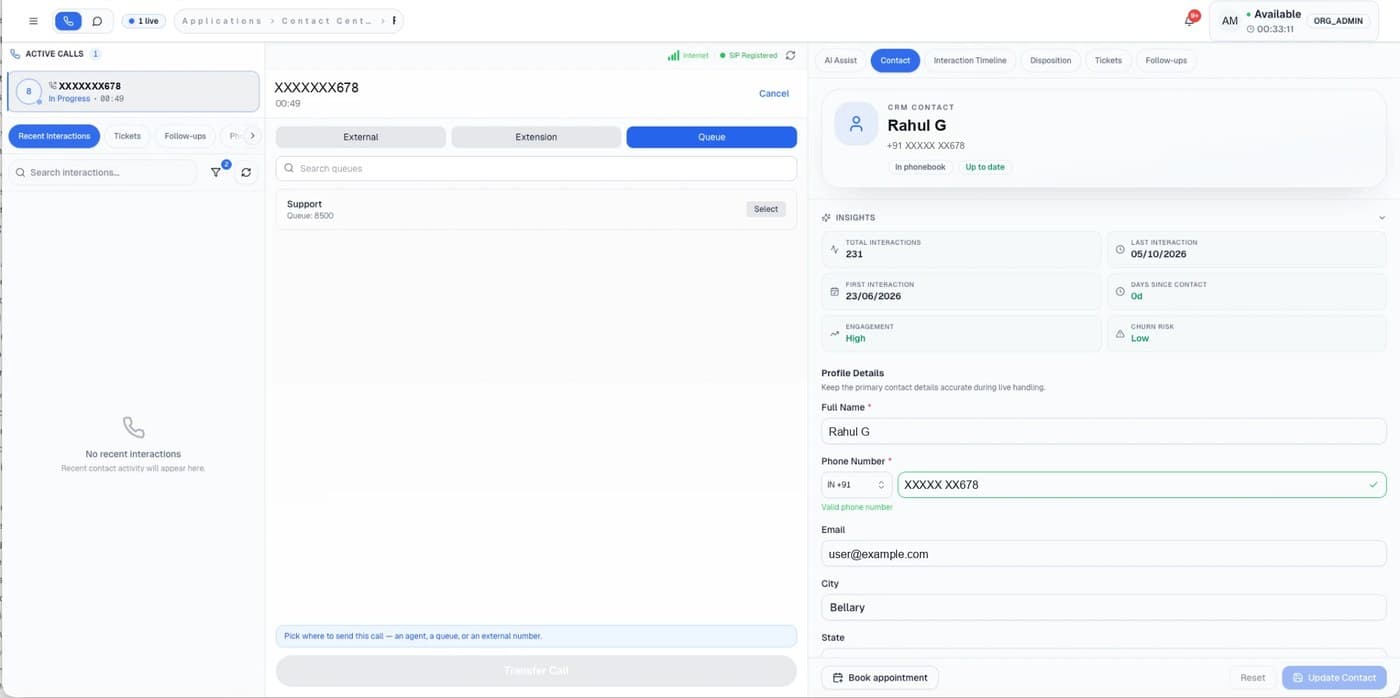Switch to chat mode icon
The image size is (1400, 698).
coord(97,21)
